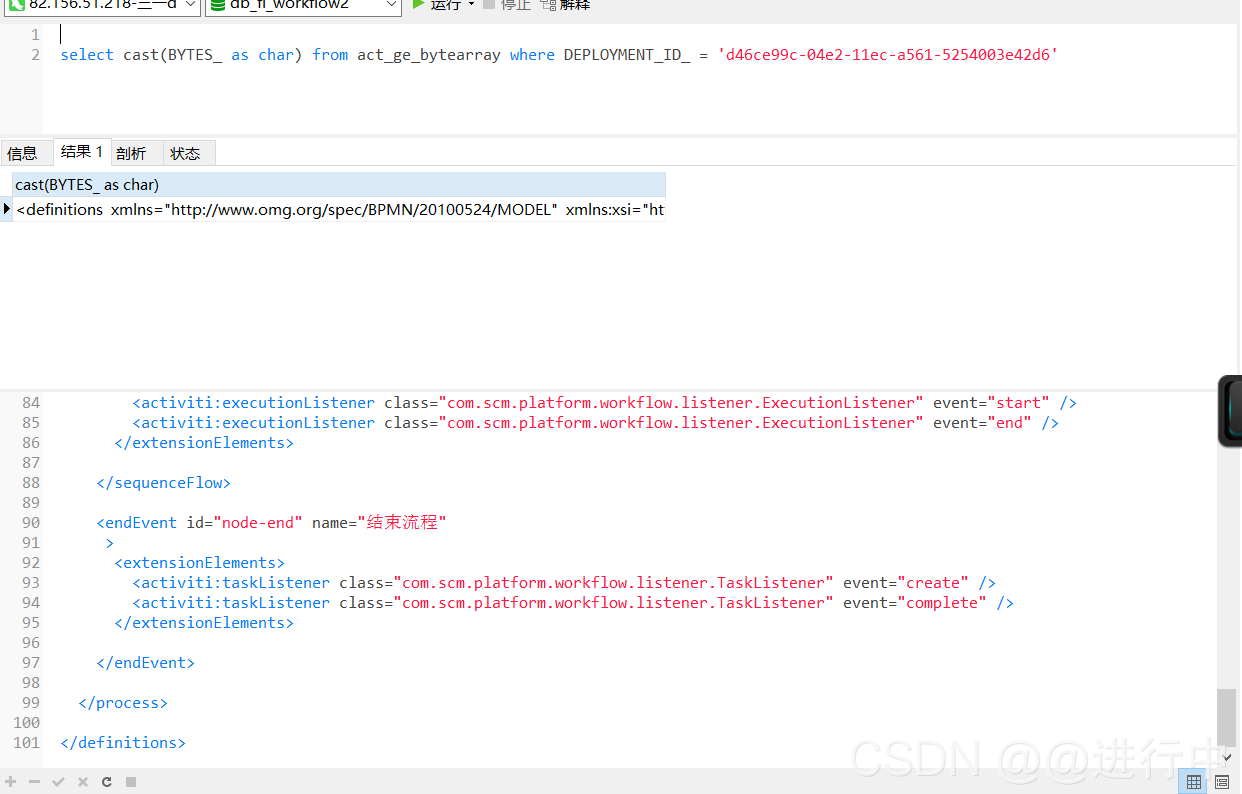Open the connection dropdown showing 82.156.51.218

100,6
